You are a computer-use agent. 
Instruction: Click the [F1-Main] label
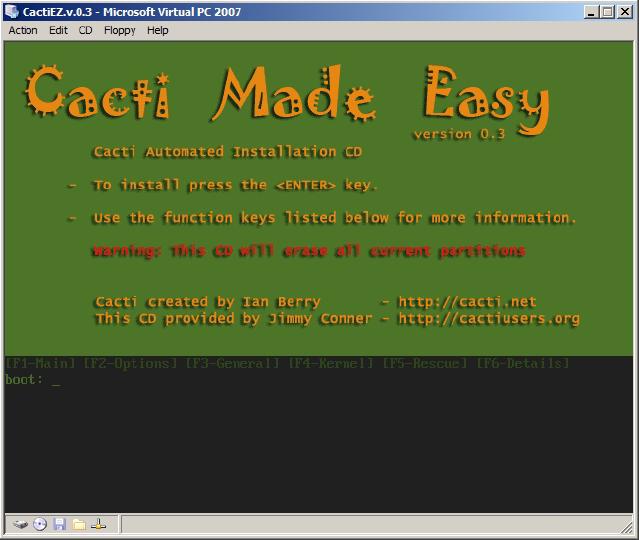pos(40,363)
